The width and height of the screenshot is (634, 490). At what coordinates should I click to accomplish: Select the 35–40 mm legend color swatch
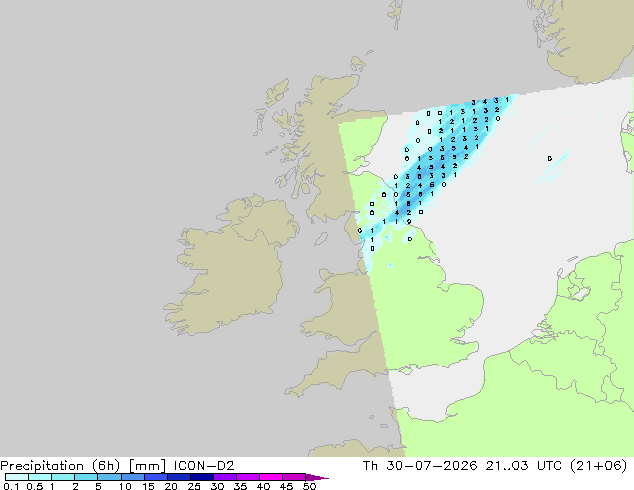[x=247, y=477]
